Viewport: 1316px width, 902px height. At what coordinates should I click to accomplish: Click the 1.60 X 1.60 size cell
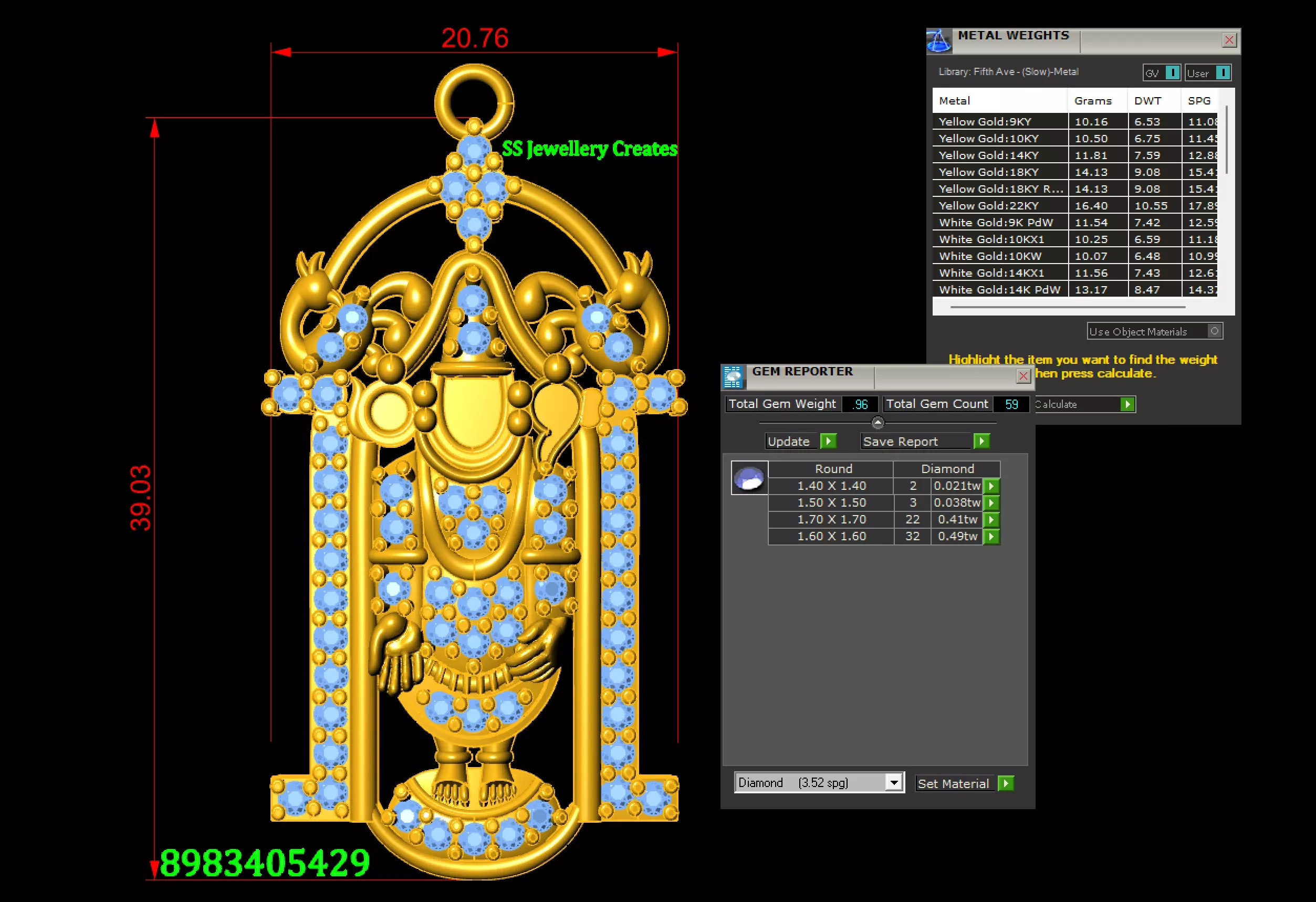(831, 536)
